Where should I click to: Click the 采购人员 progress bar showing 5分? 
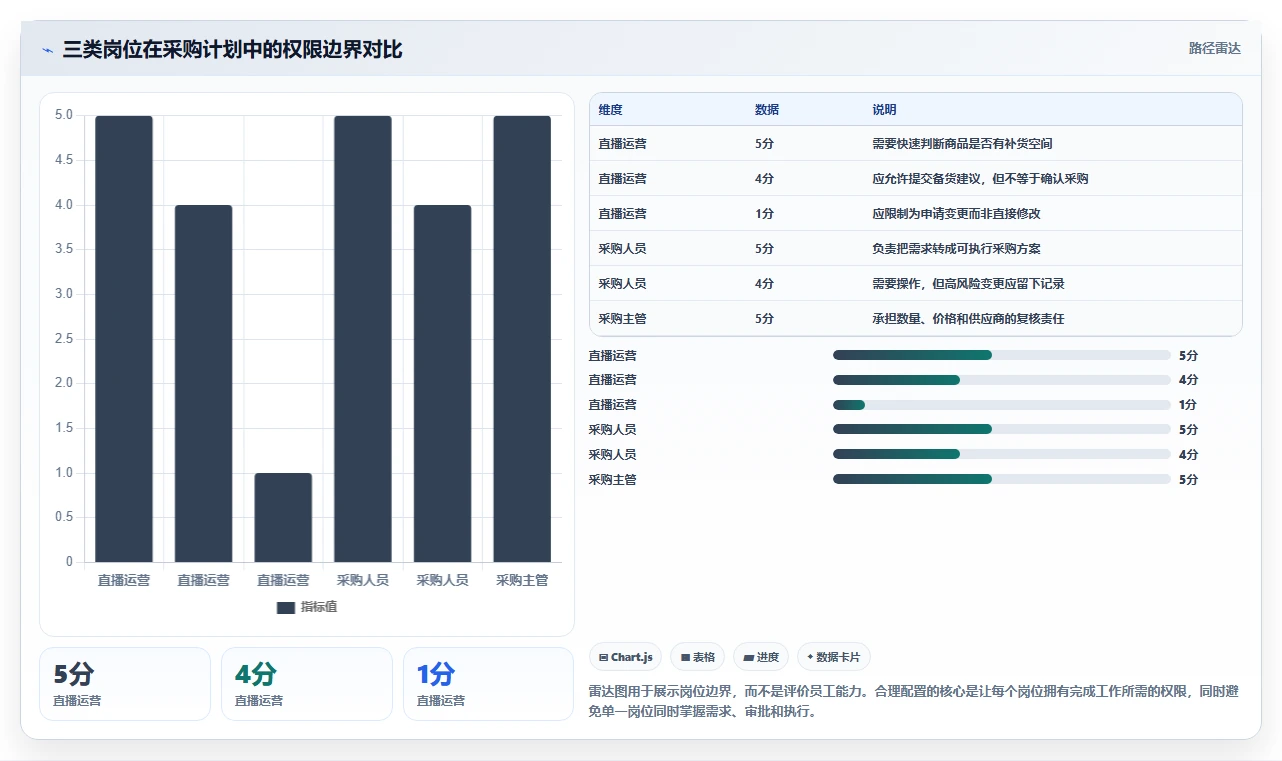pyautogui.click(x=1001, y=430)
